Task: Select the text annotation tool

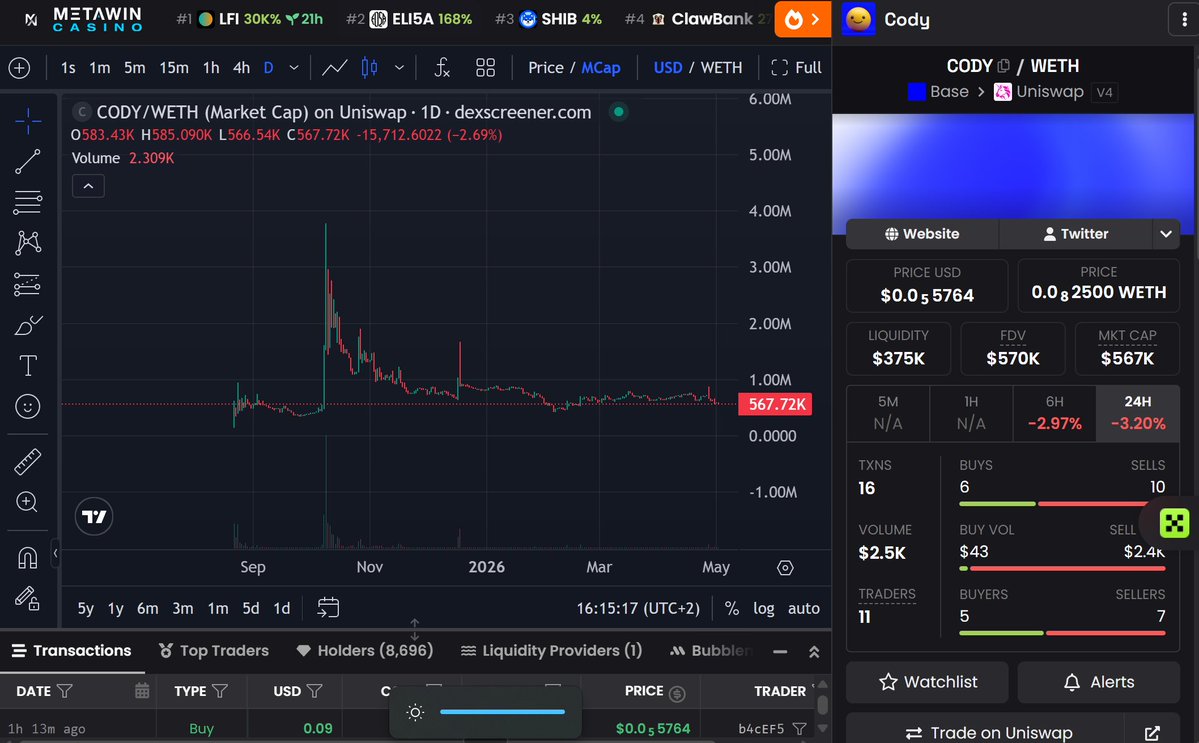Action: pos(28,365)
